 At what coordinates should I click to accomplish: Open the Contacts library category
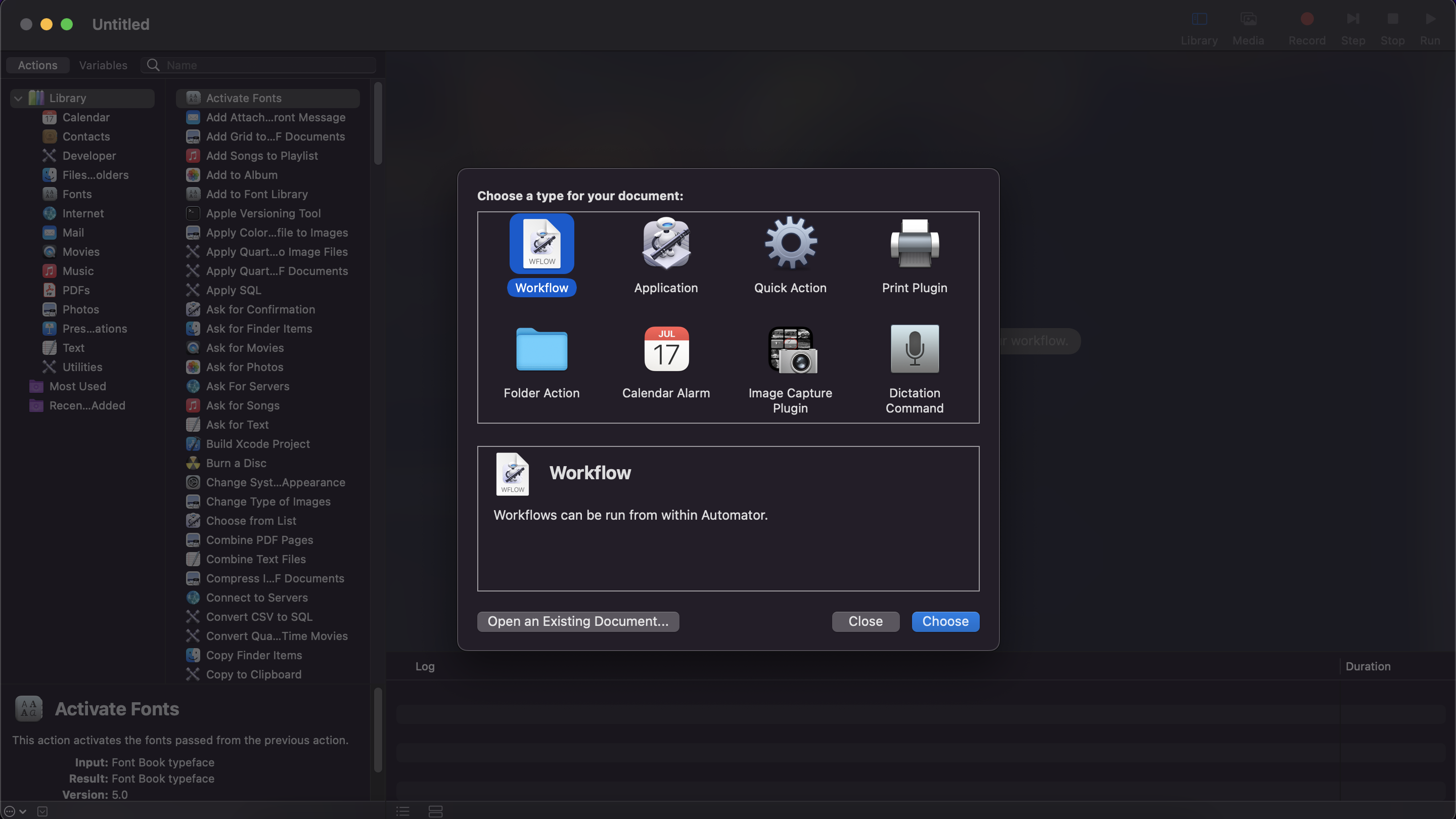tap(86, 137)
